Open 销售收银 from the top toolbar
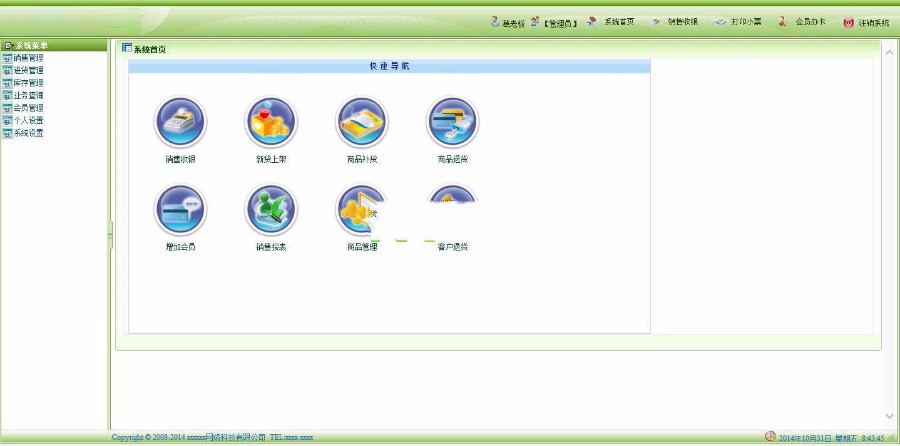This screenshot has width=900, height=446. coord(682,22)
